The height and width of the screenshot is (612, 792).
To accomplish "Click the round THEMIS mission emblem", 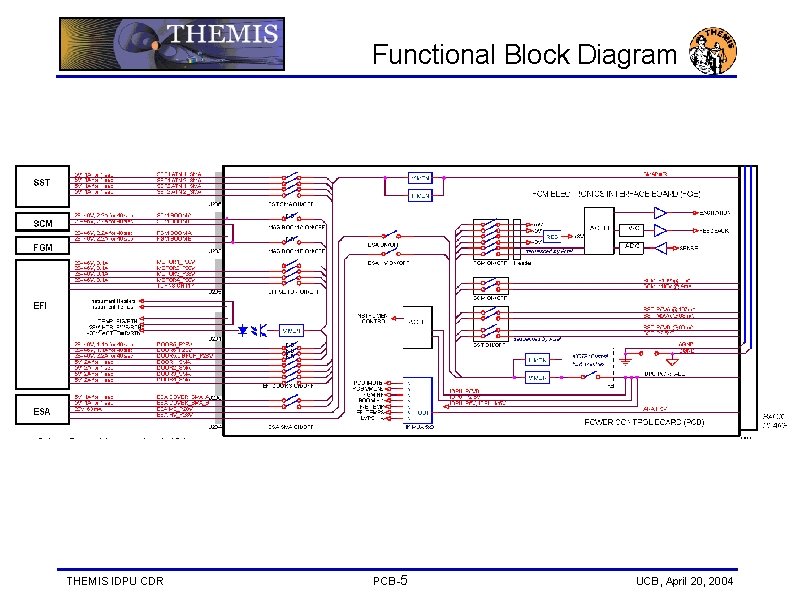I will (713, 50).
